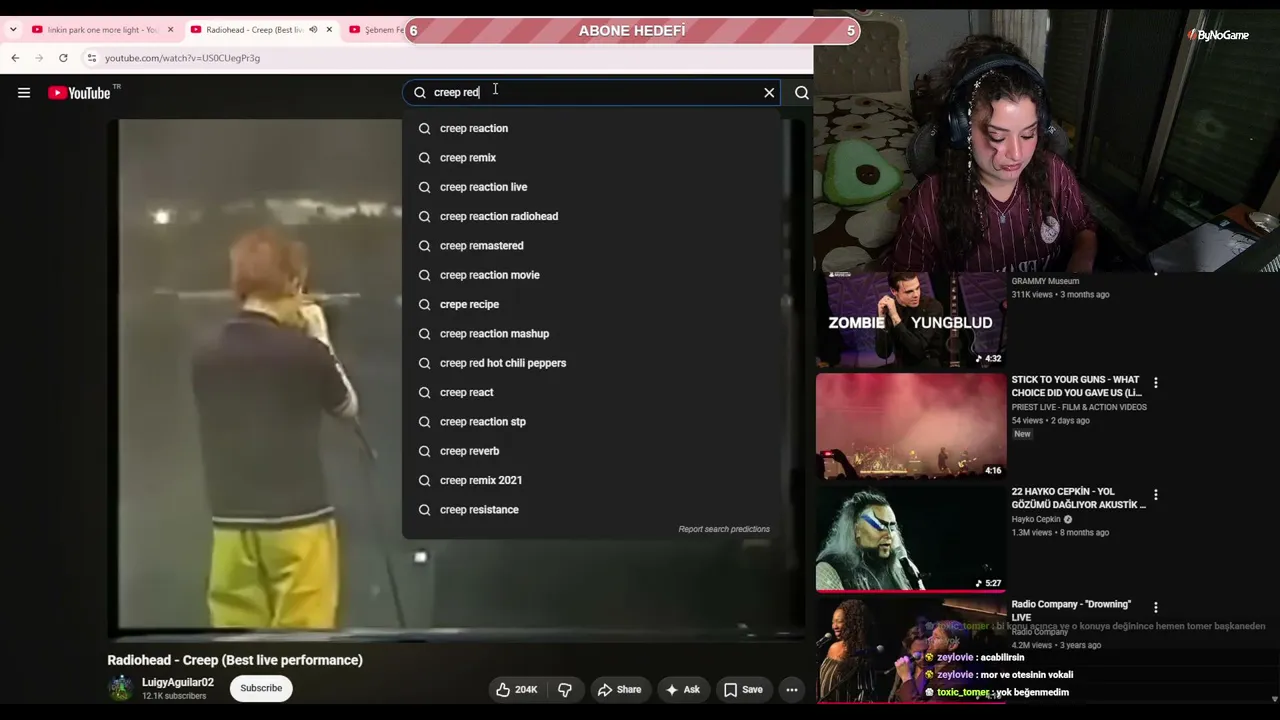Pick the "creep remix" suggestion
This screenshot has height=720, width=1280.
[591, 158]
